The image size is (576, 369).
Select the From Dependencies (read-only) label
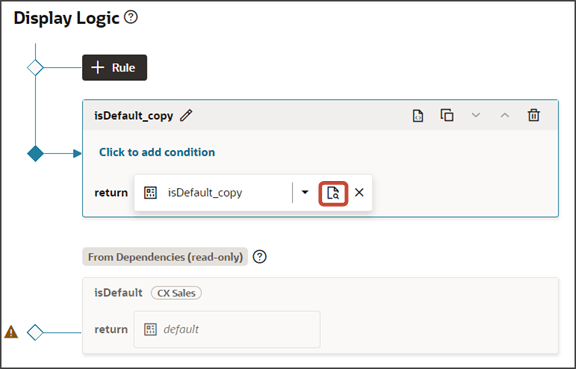165,257
